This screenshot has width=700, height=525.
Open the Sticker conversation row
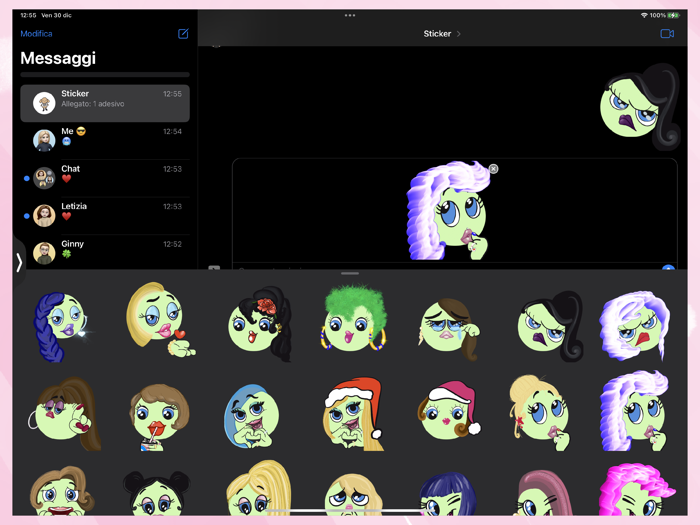click(x=105, y=103)
